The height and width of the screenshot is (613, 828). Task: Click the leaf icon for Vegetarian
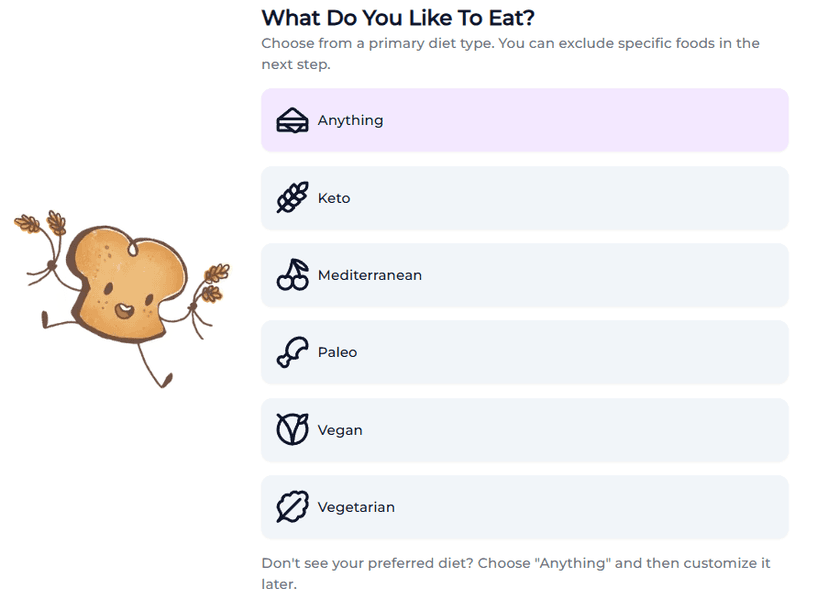[292, 507]
